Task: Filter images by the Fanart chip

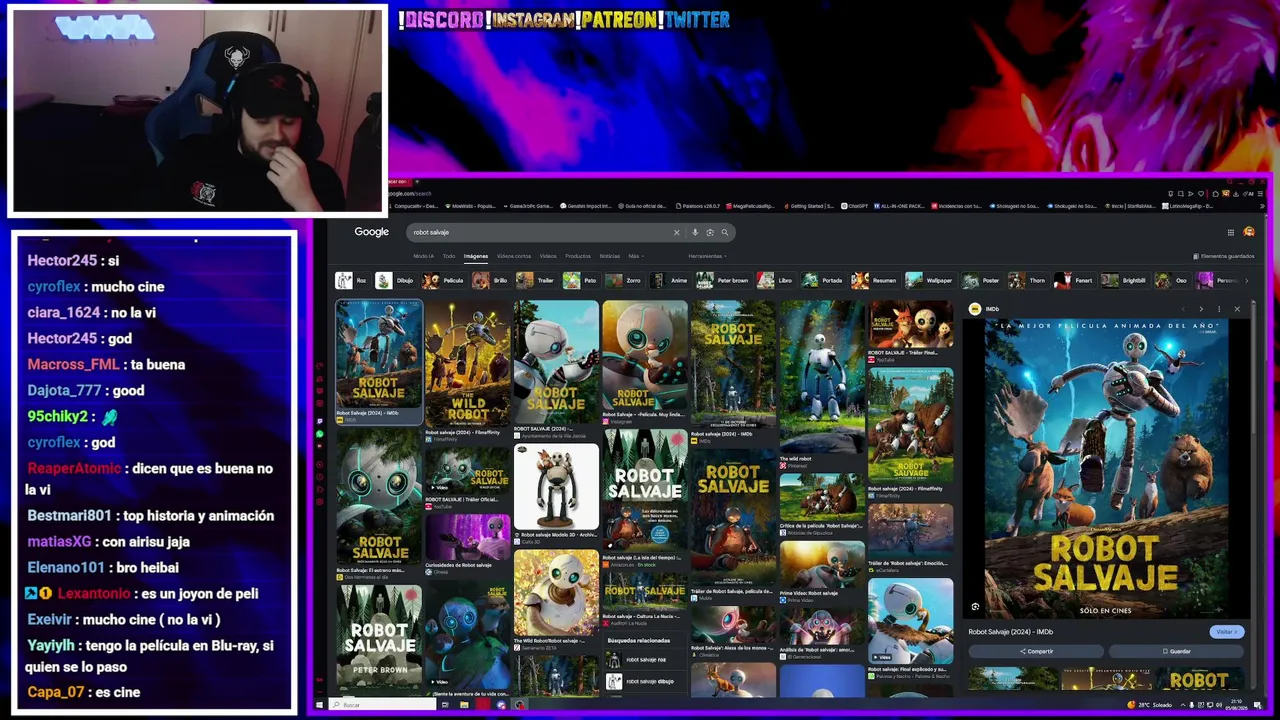Action: 1074,281
